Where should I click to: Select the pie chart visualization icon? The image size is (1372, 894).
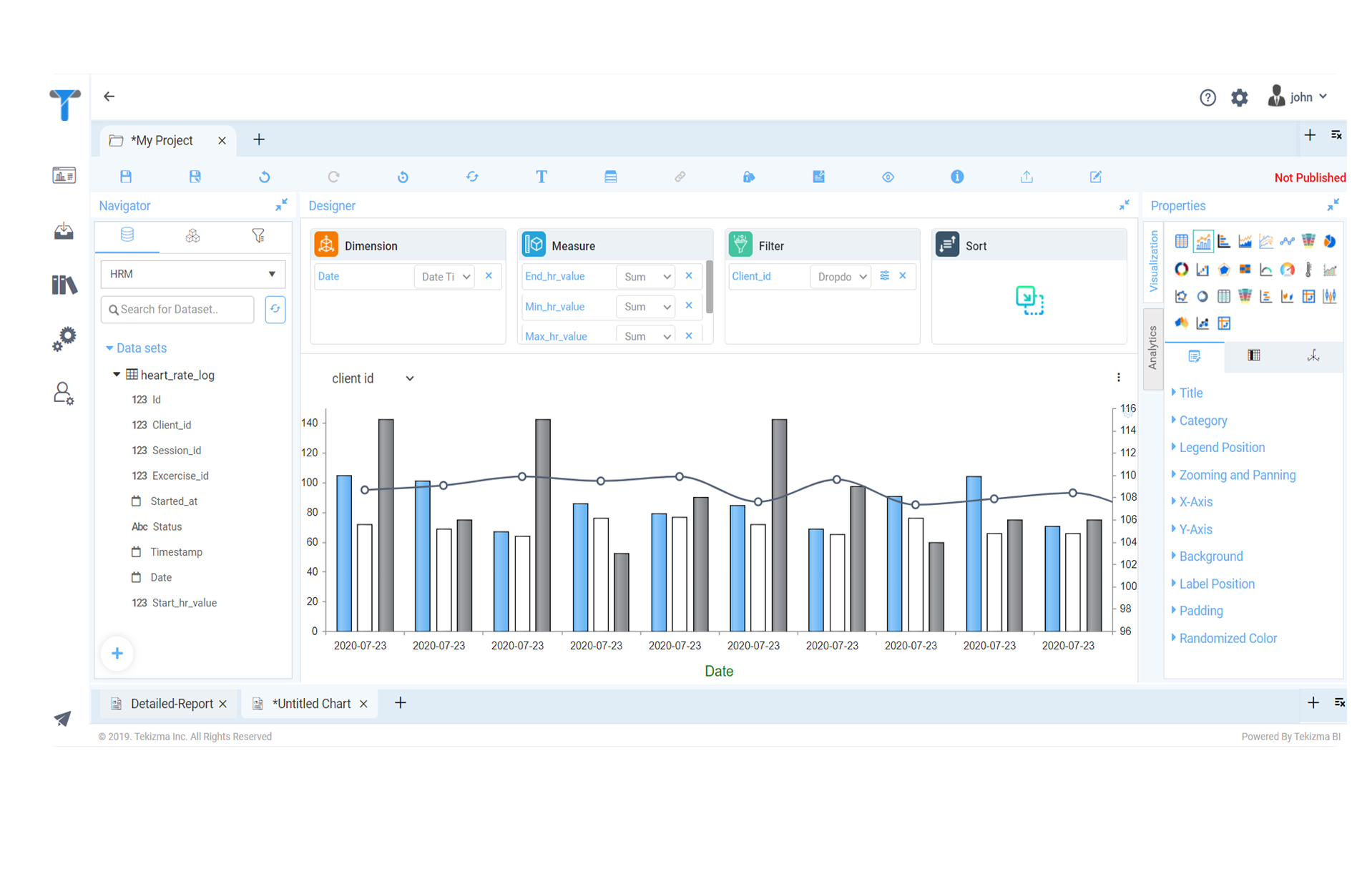point(1330,242)
